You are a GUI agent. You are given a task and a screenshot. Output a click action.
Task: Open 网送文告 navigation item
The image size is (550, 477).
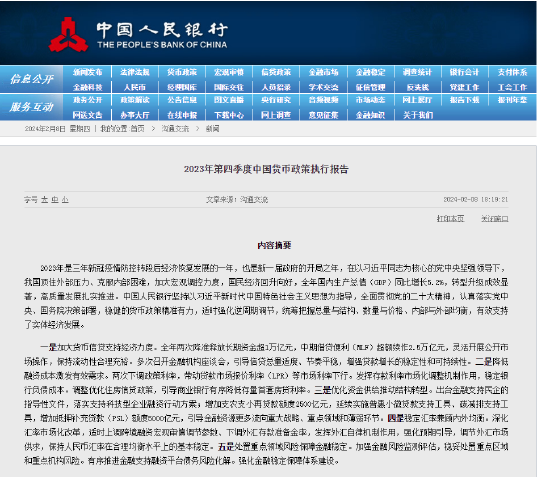pyautogui.click(x=87, y=115)
